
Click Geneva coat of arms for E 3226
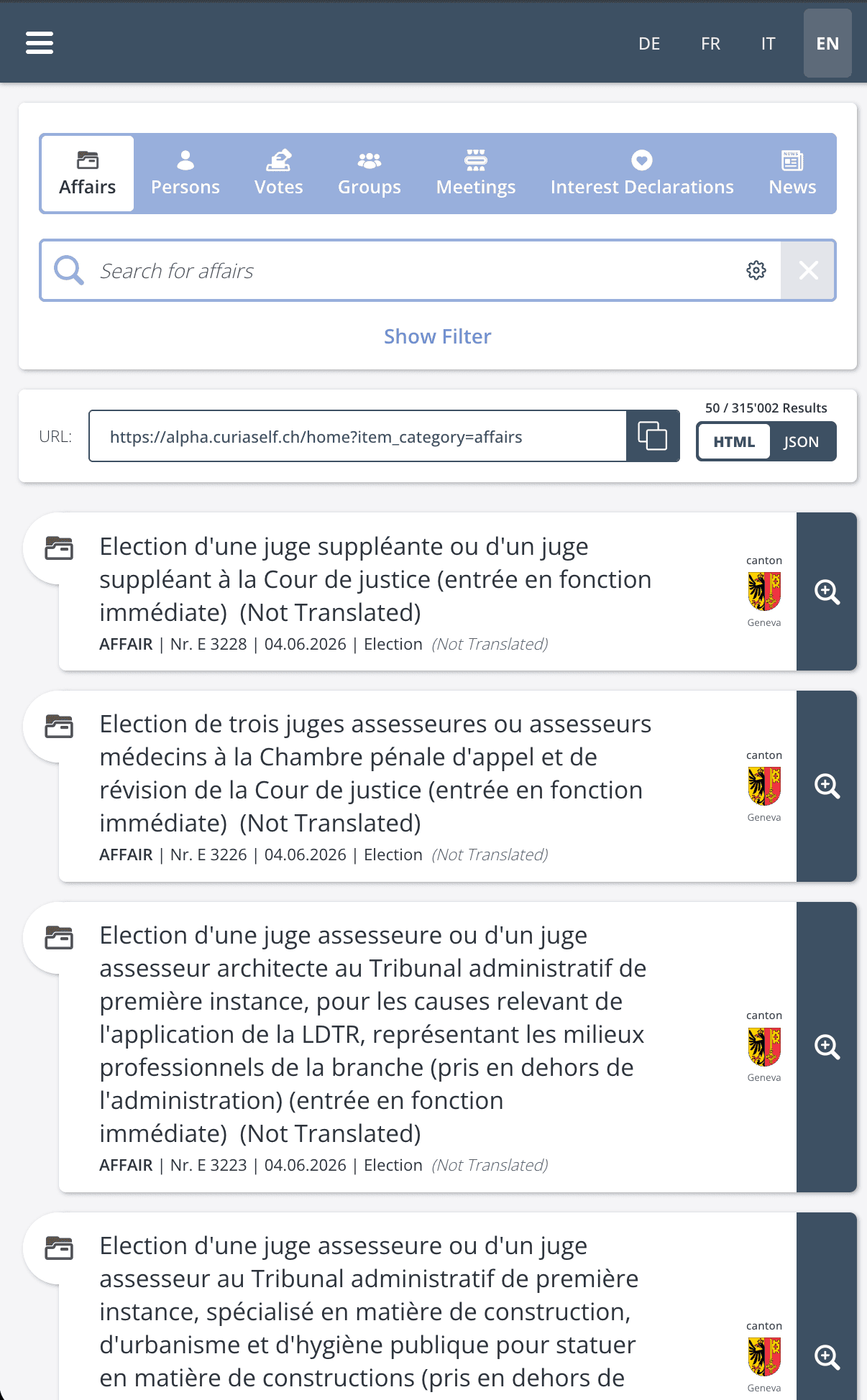[764, 786]
